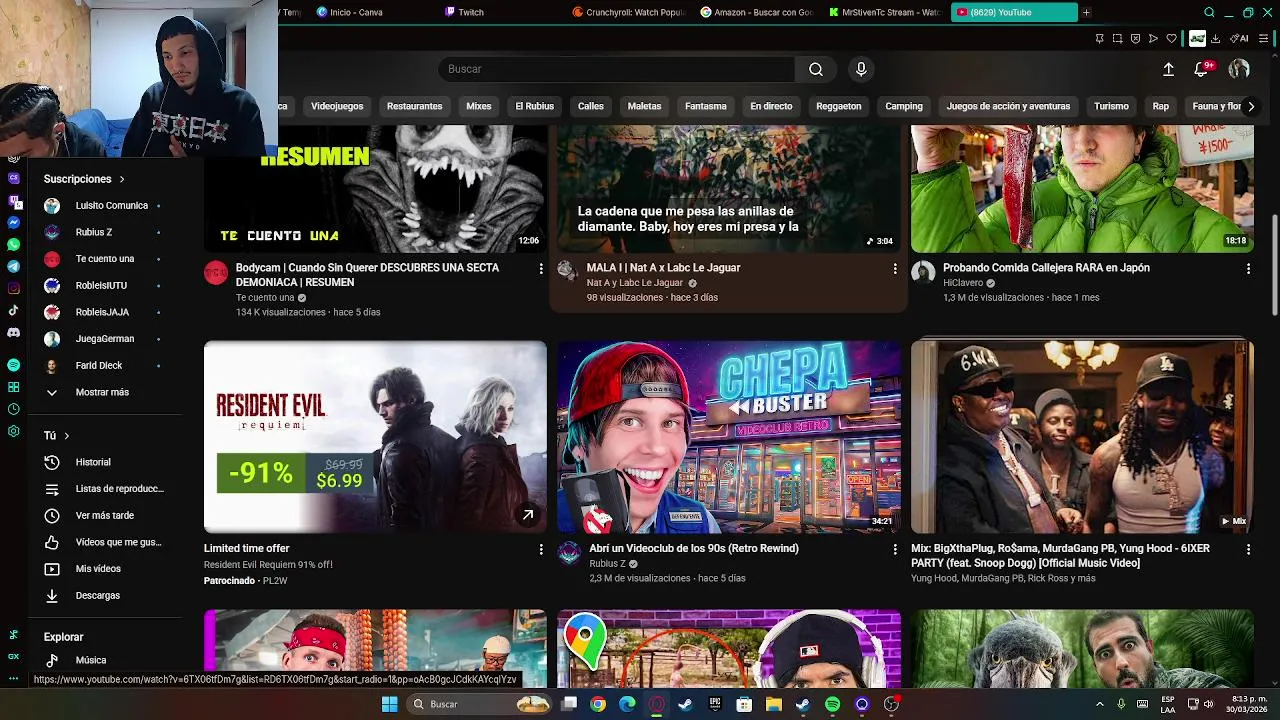Open the Opera AI assistant button
Image resolution: width=1280 pixels, height=720 pixels.
[x=1239, y=39]
